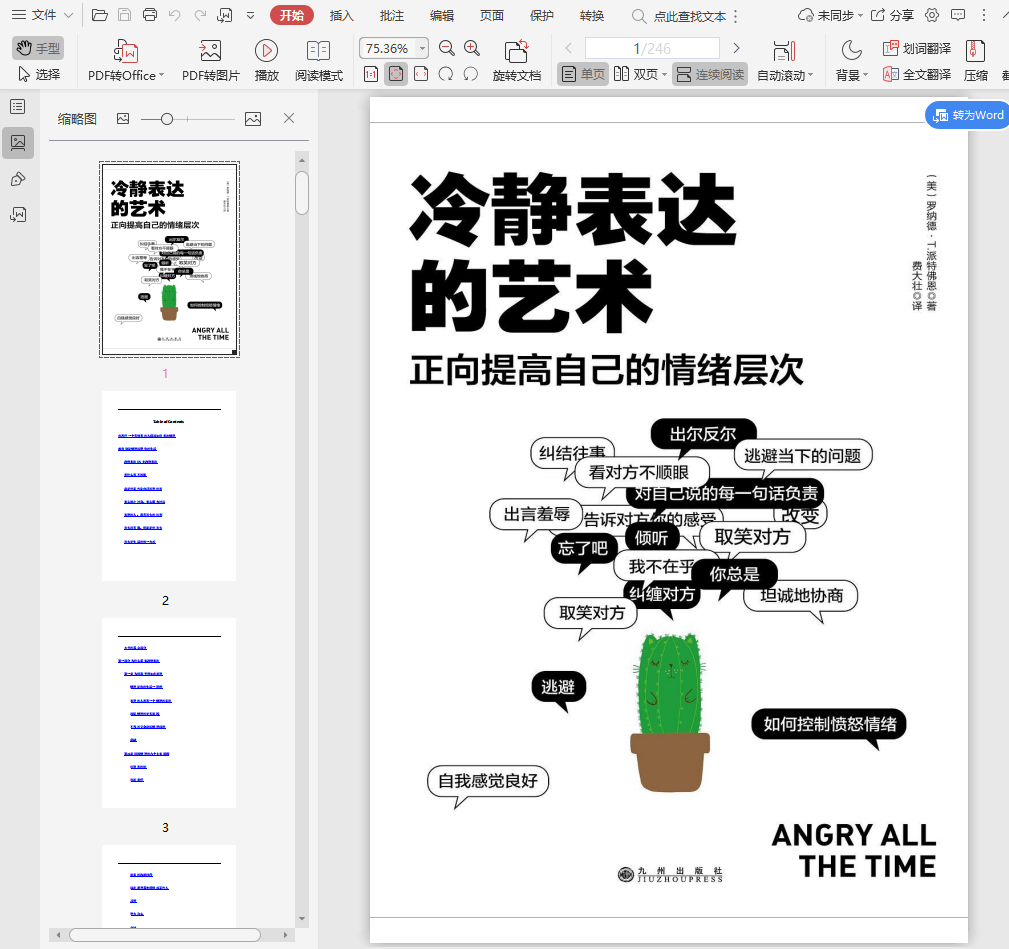Image resolution: width=1009 pixels, height=949 pixels.
Task: Click the fit width icon
Action: point(421,74)
